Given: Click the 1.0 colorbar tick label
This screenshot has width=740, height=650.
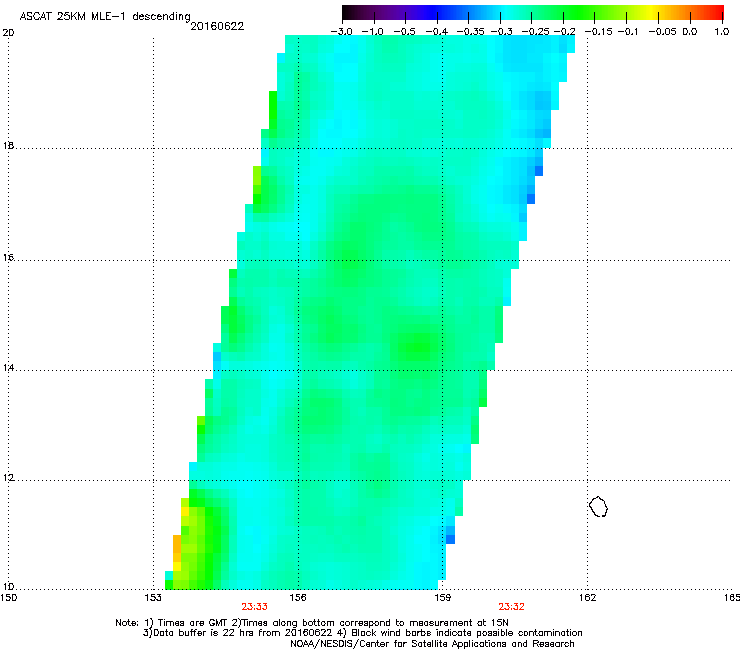Looking at the screenshot, I should (x=722, y=32).
